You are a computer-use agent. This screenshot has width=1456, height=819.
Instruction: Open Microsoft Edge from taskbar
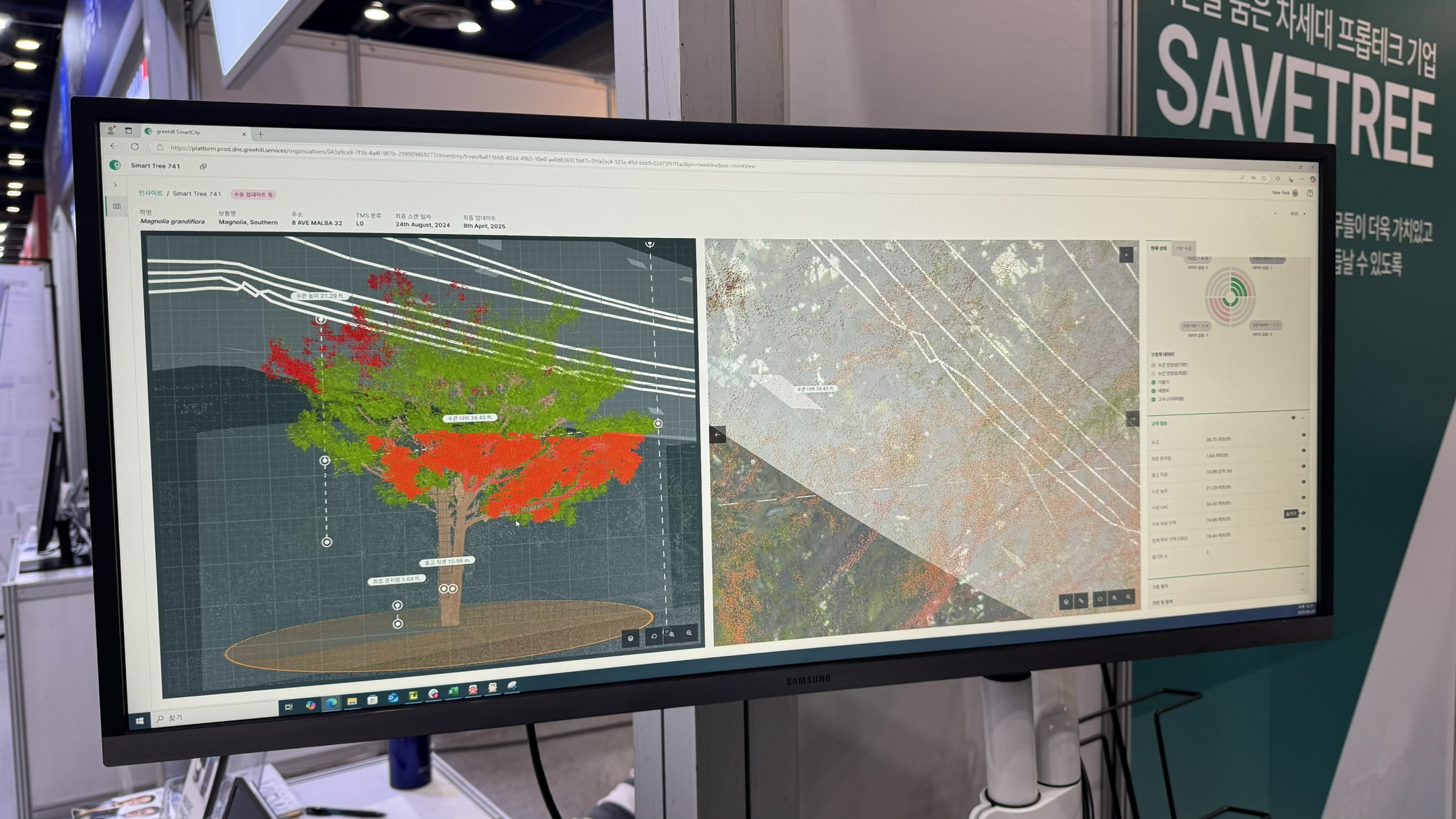[x=332, y=703]
